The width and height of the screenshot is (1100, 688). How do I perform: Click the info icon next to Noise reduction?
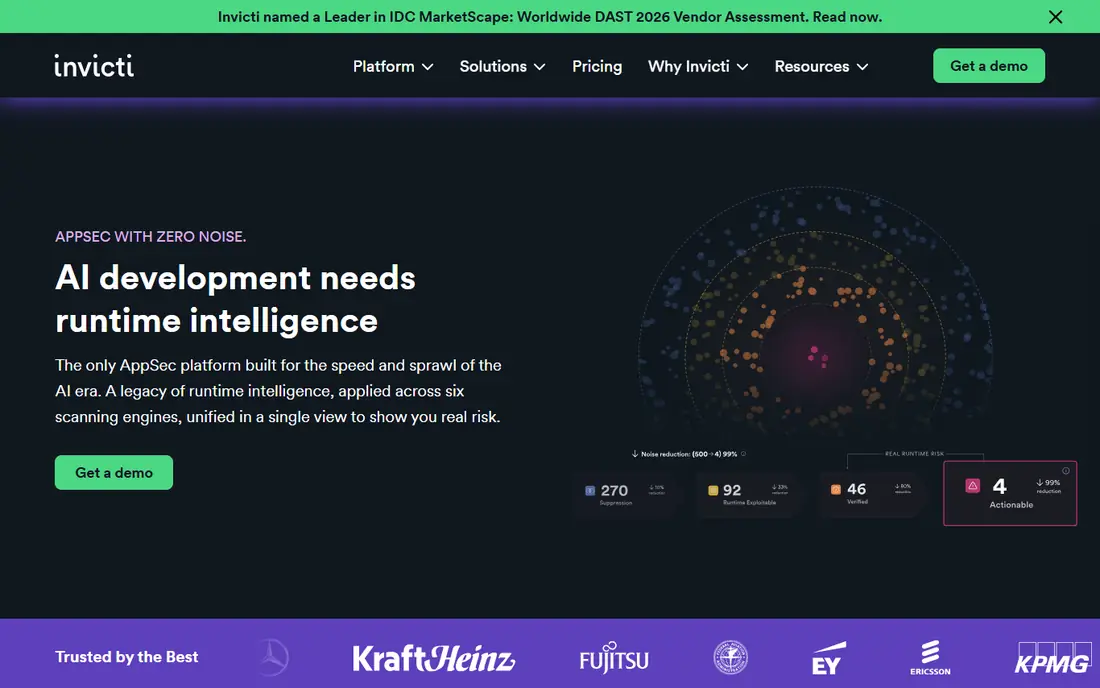(x=744, y=454)
